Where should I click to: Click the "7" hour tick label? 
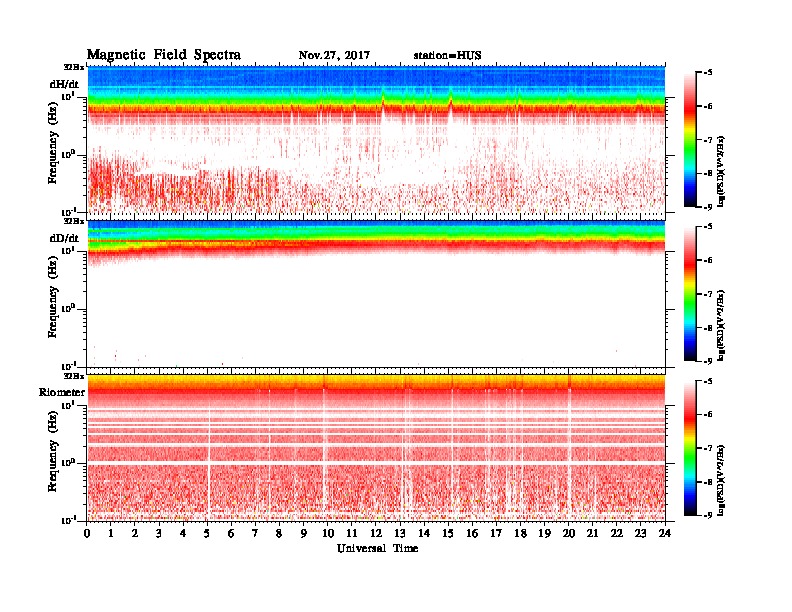[x=256, y=533]
